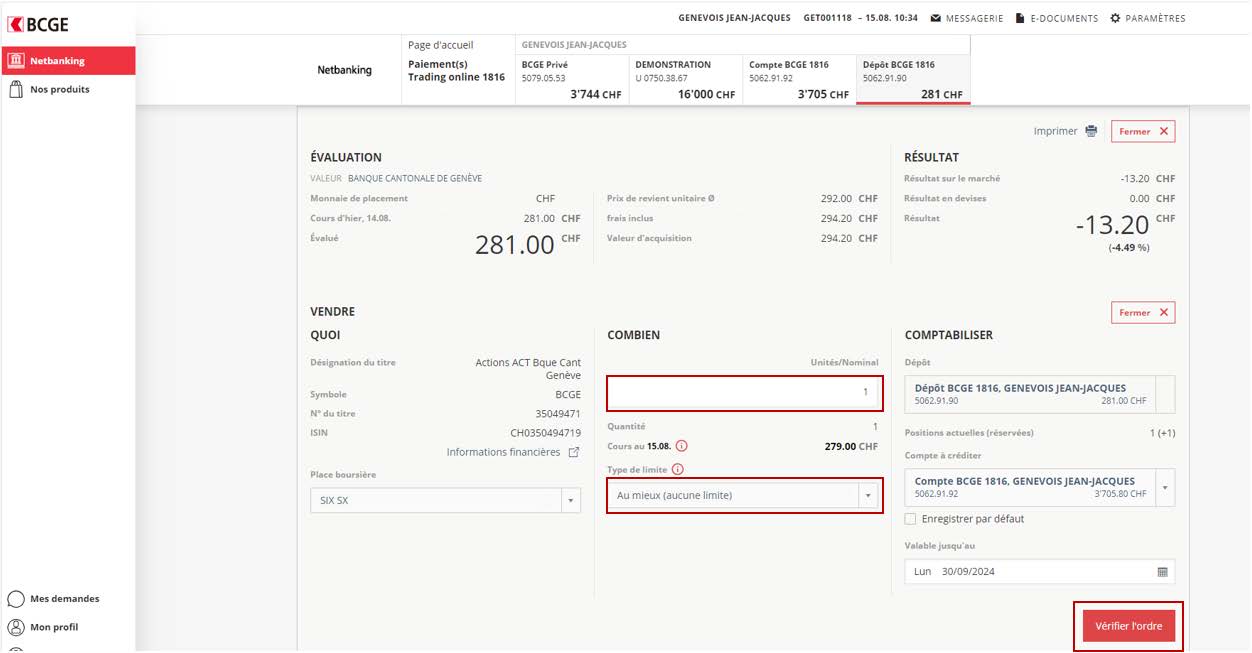Click the price 279.00 CHF
The image size is (1252, 653).
(851, 446)
